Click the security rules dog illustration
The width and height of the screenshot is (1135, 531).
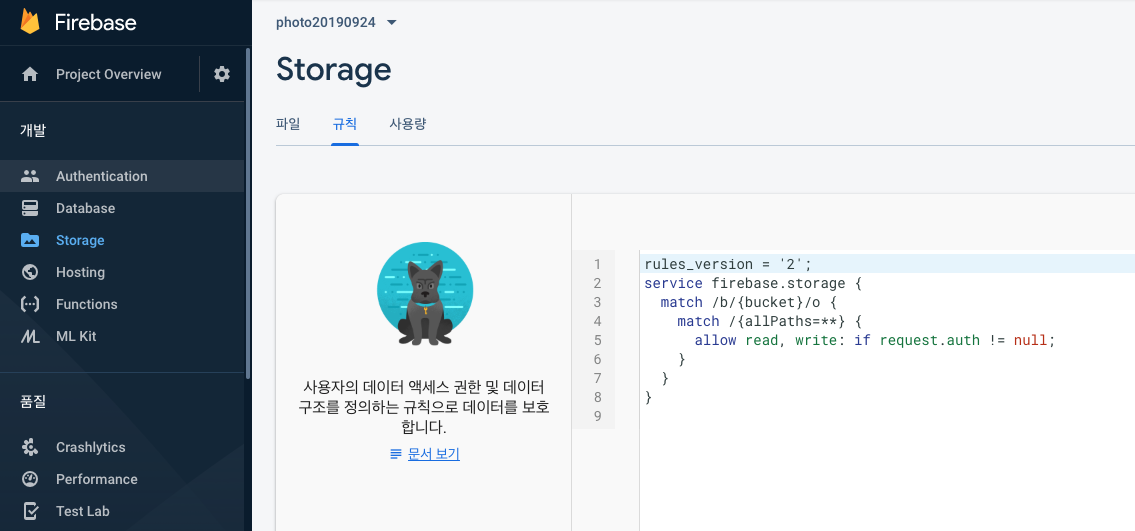425,293
